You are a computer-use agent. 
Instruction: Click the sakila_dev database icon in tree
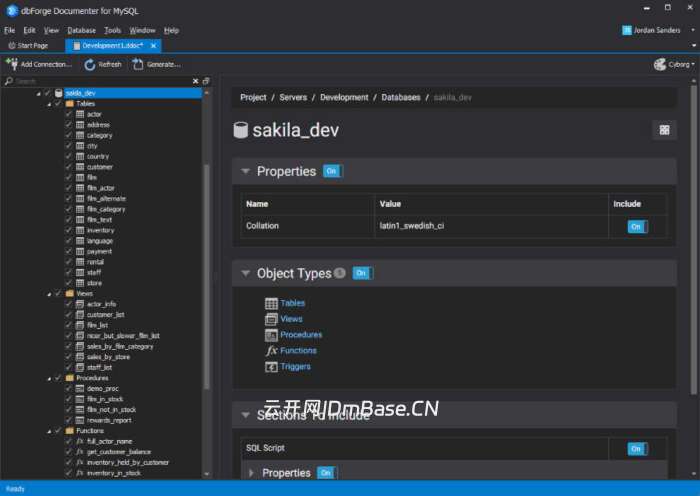(x=58, y=93)
